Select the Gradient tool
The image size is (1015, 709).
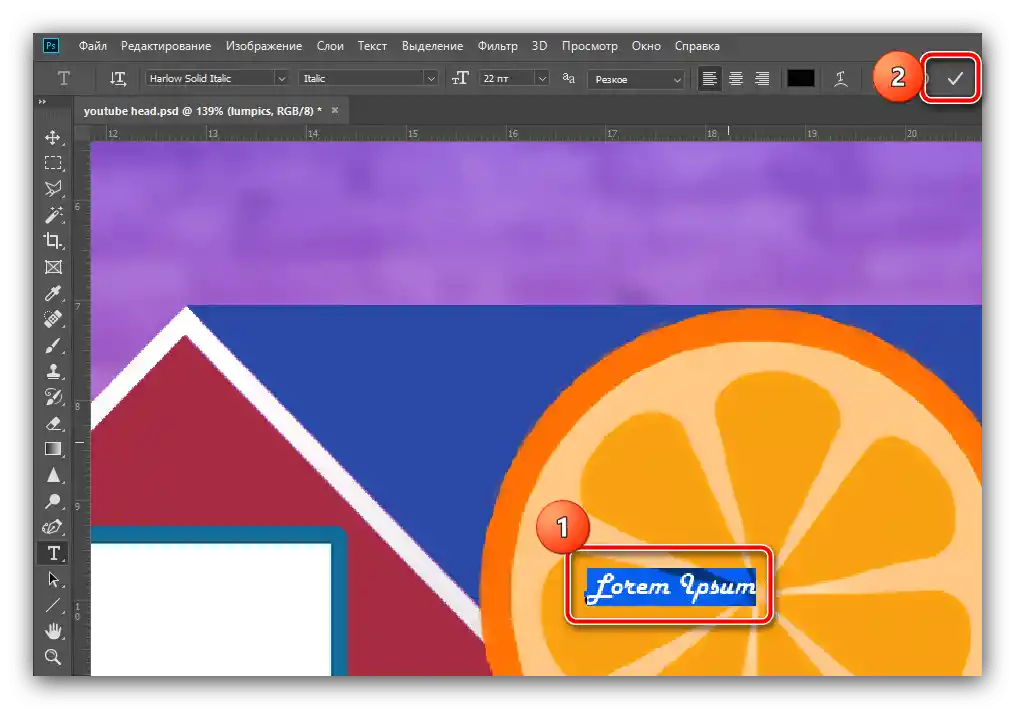coord(53,449)
